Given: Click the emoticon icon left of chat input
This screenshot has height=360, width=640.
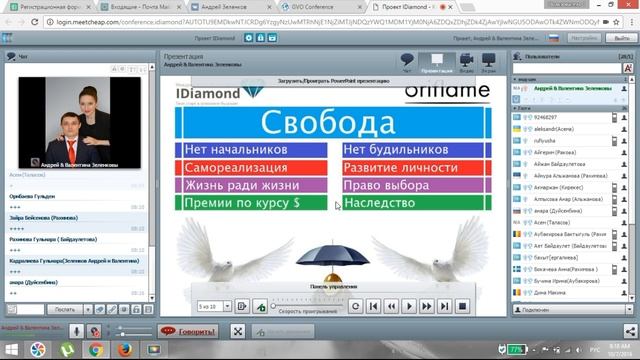Looking at the screenshot, I should 12,309.
